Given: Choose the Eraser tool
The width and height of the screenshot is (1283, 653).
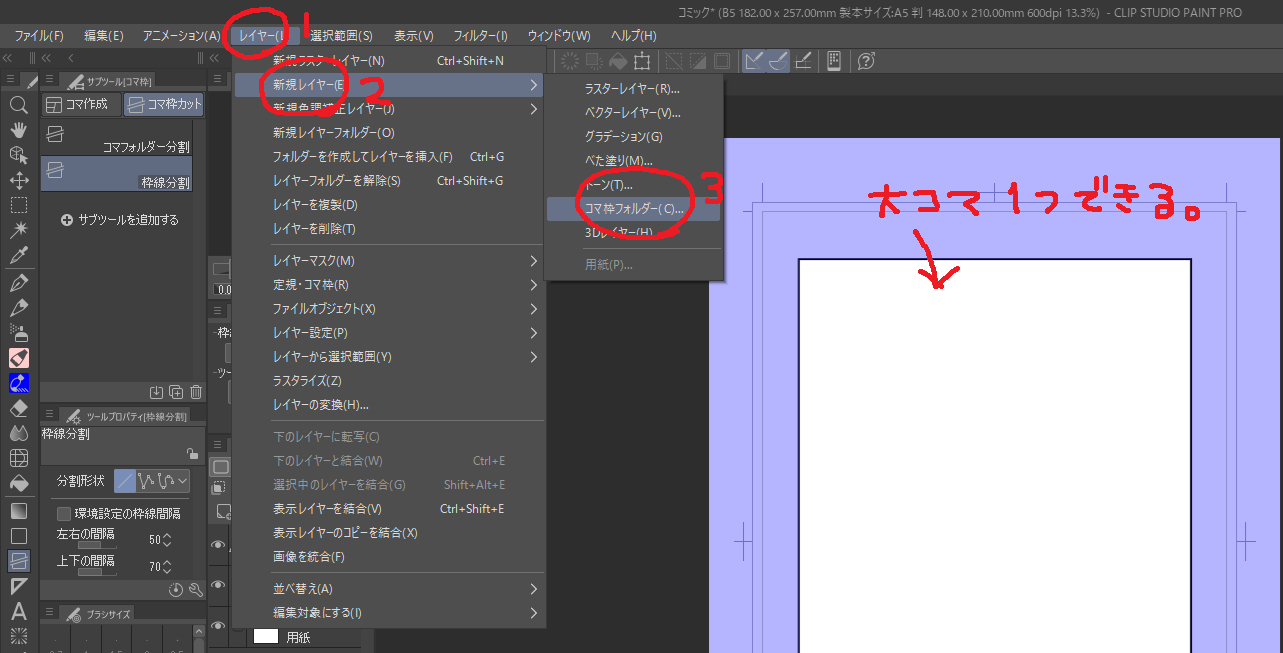Looking at the screenshot, I should pos(18,408).
